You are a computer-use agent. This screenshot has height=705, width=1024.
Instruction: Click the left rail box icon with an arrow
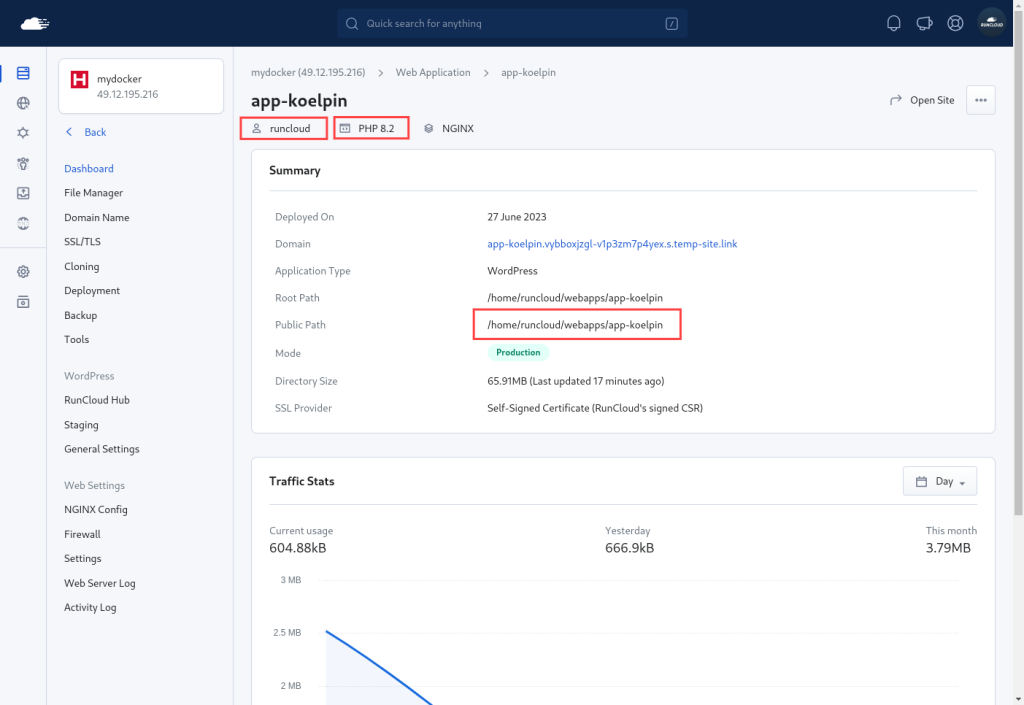tap(23, 193)
